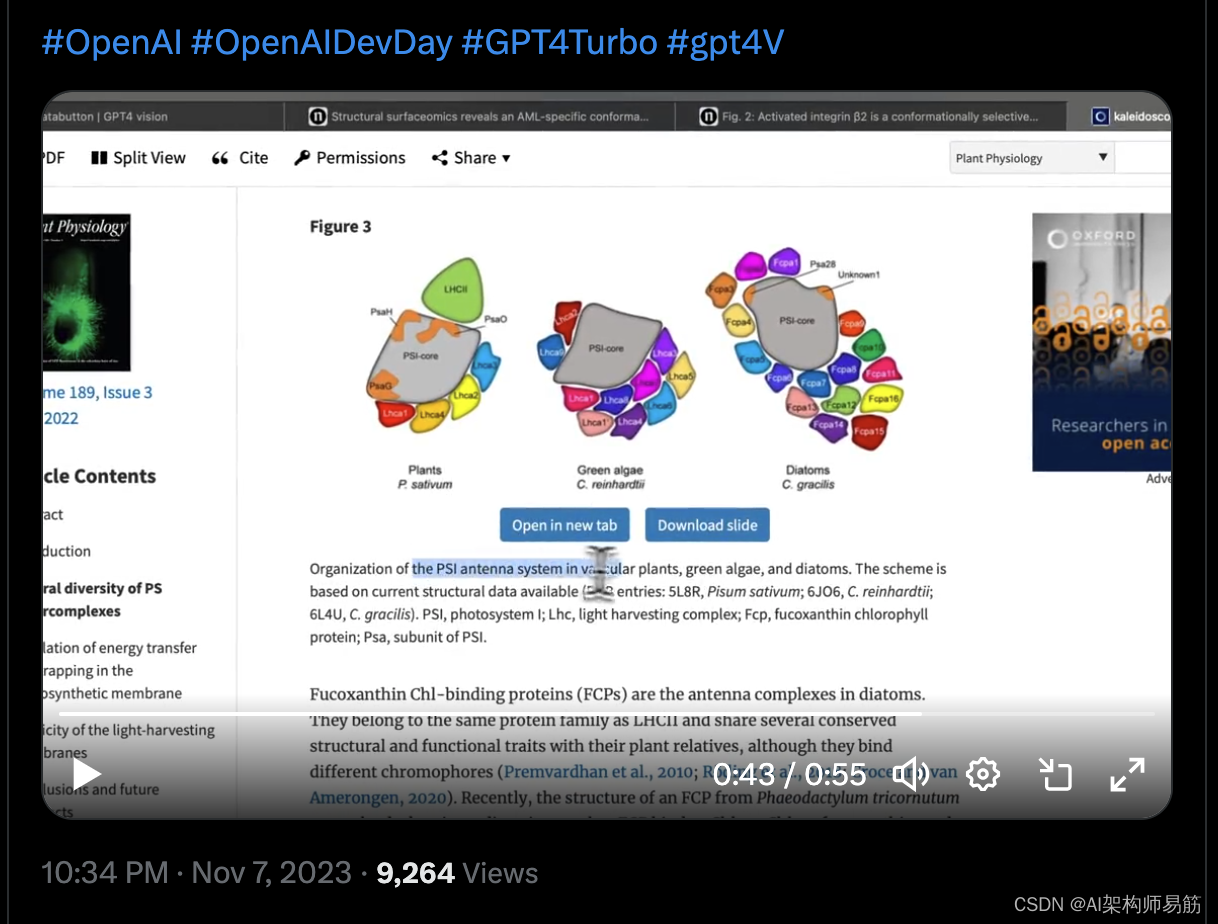Open the #GPT4Turbo hashtag link
Viewport: 1218px width, 924px height.
[559, 42]
